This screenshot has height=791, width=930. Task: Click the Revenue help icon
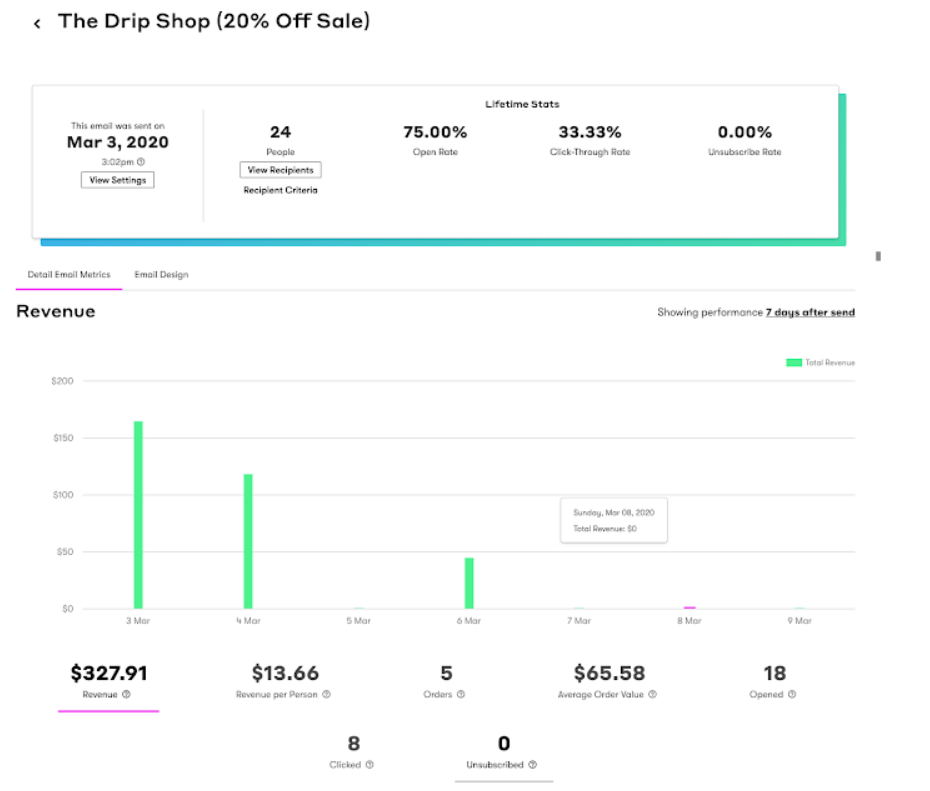click(126, 694)
